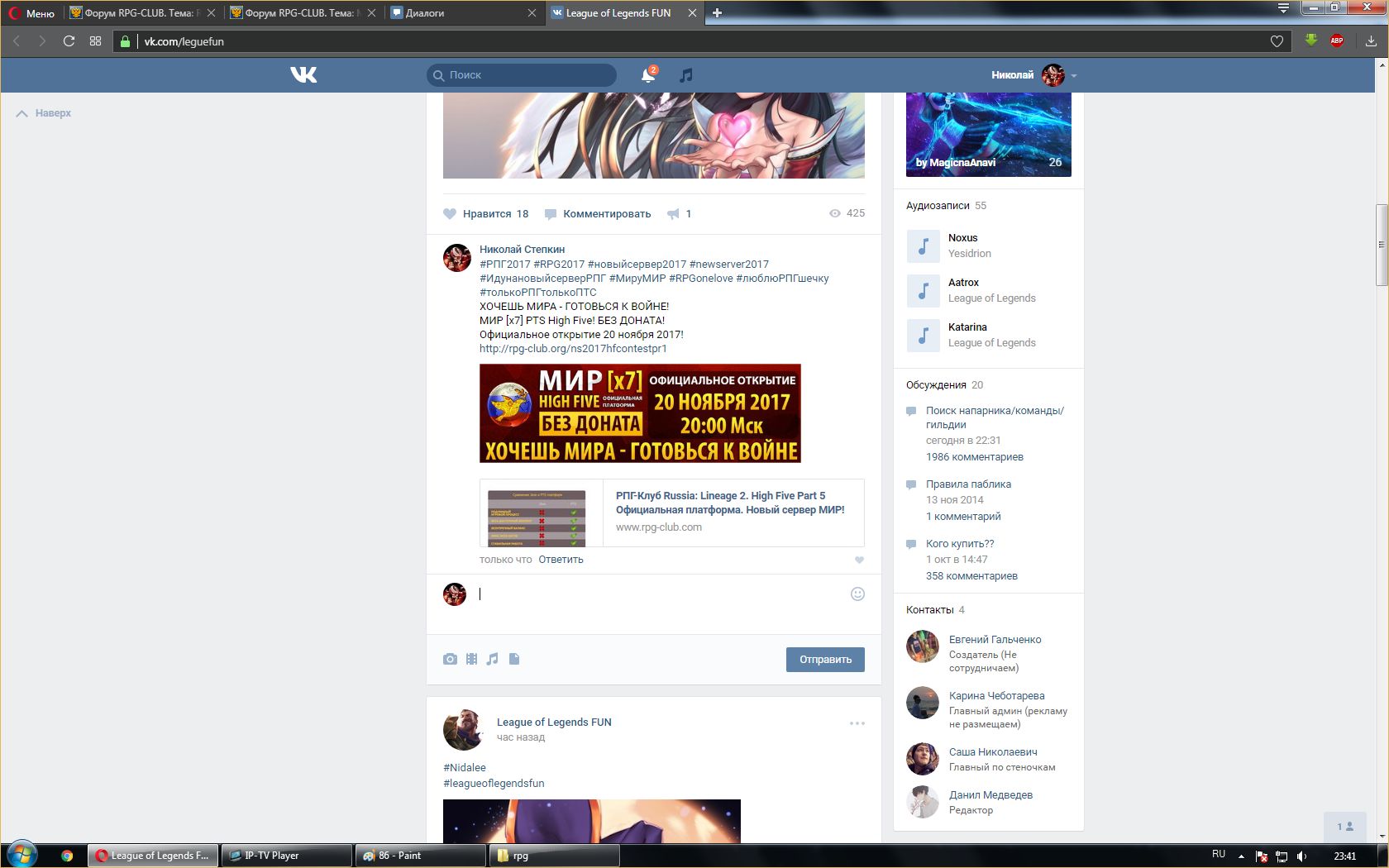The image size is (1389, 868).
Task: Focus the comment text box
Action: coord(661,594)
